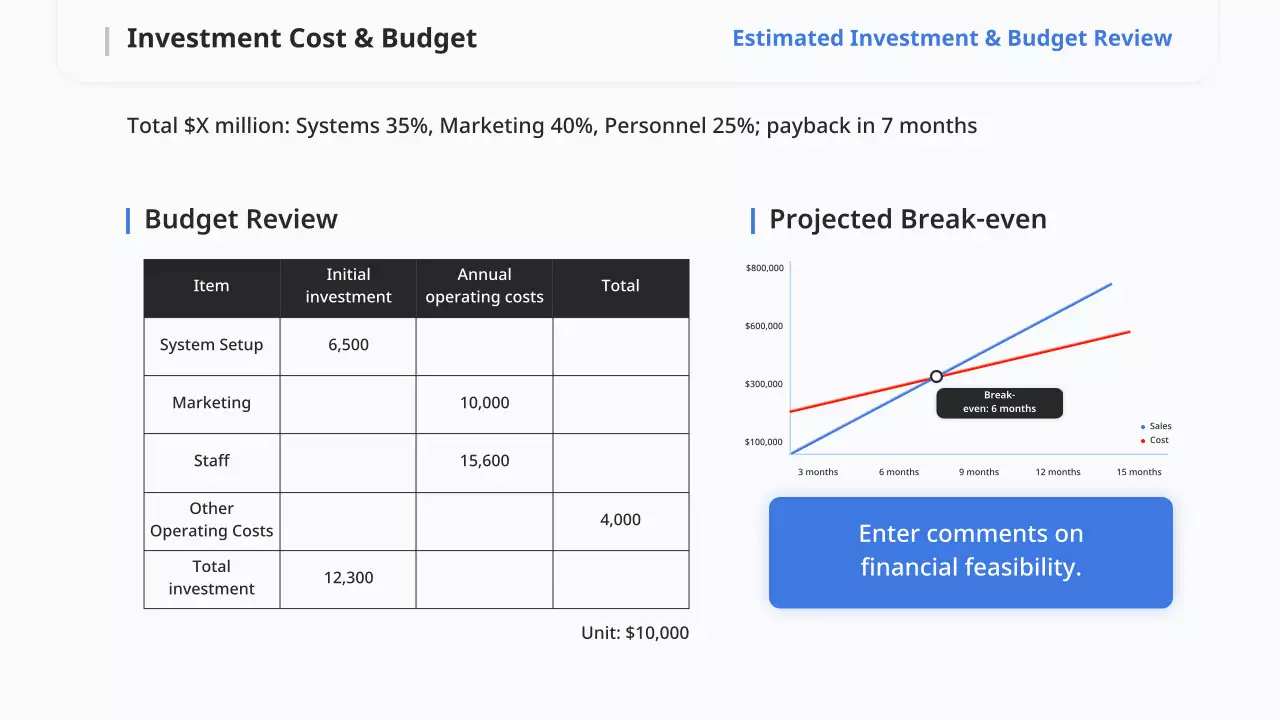Click the 'Total' column header
Screen dimensions: 1280x720
tap(620, 286)
